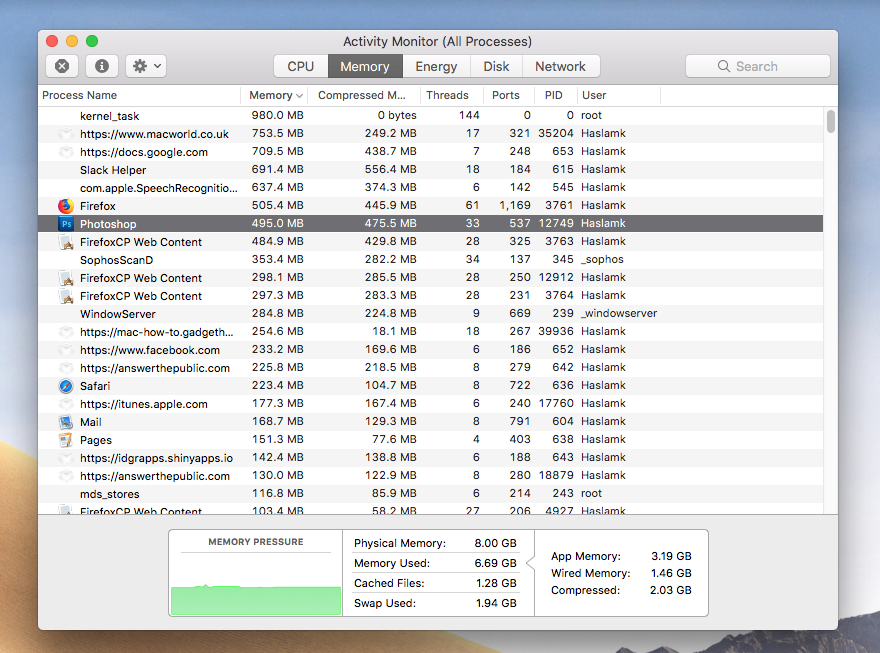Sort by the PID column header
This screenshot has width=880, height=653.
pos(556,95)
